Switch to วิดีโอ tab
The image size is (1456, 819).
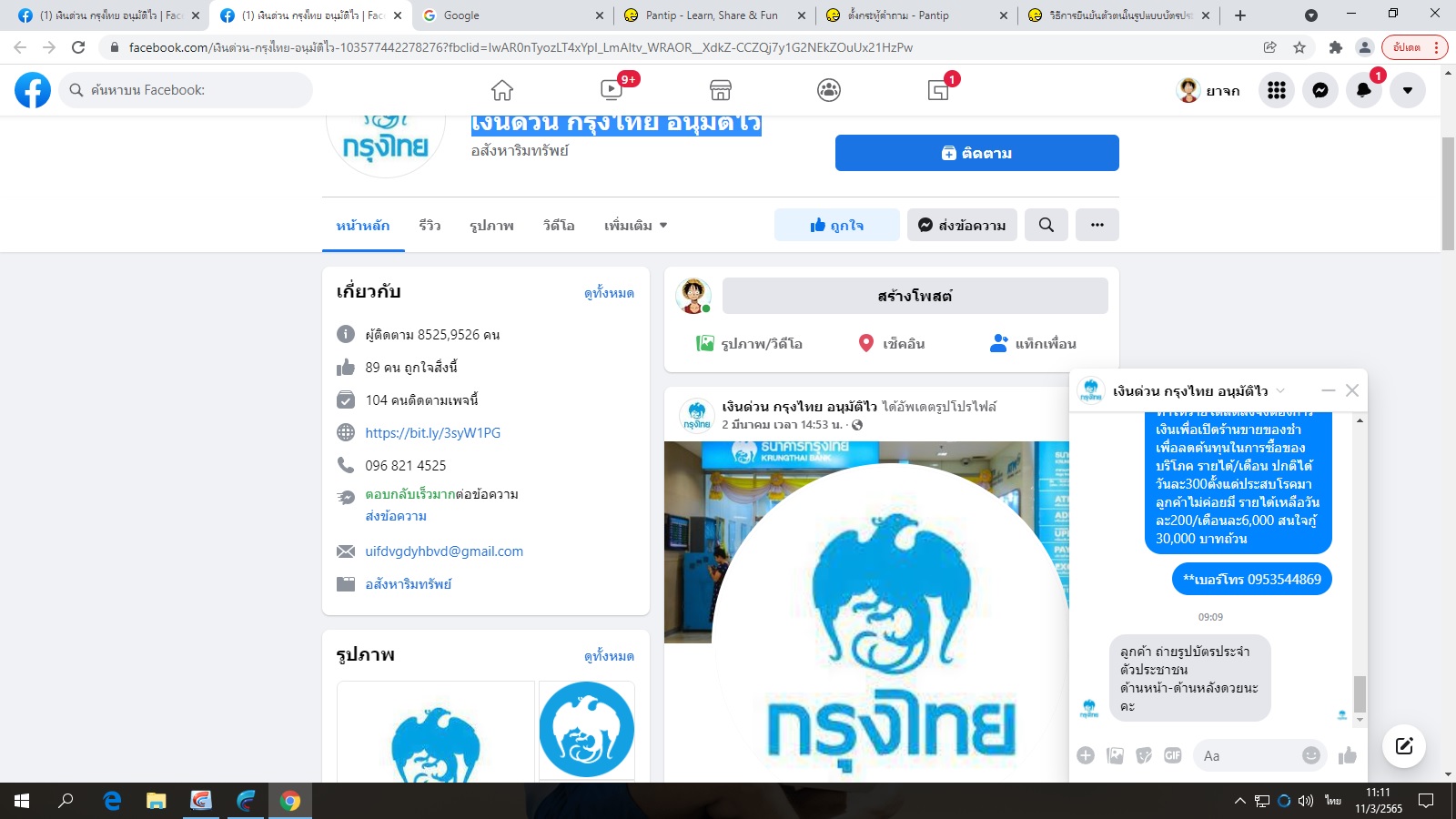(x=559, y=226)
